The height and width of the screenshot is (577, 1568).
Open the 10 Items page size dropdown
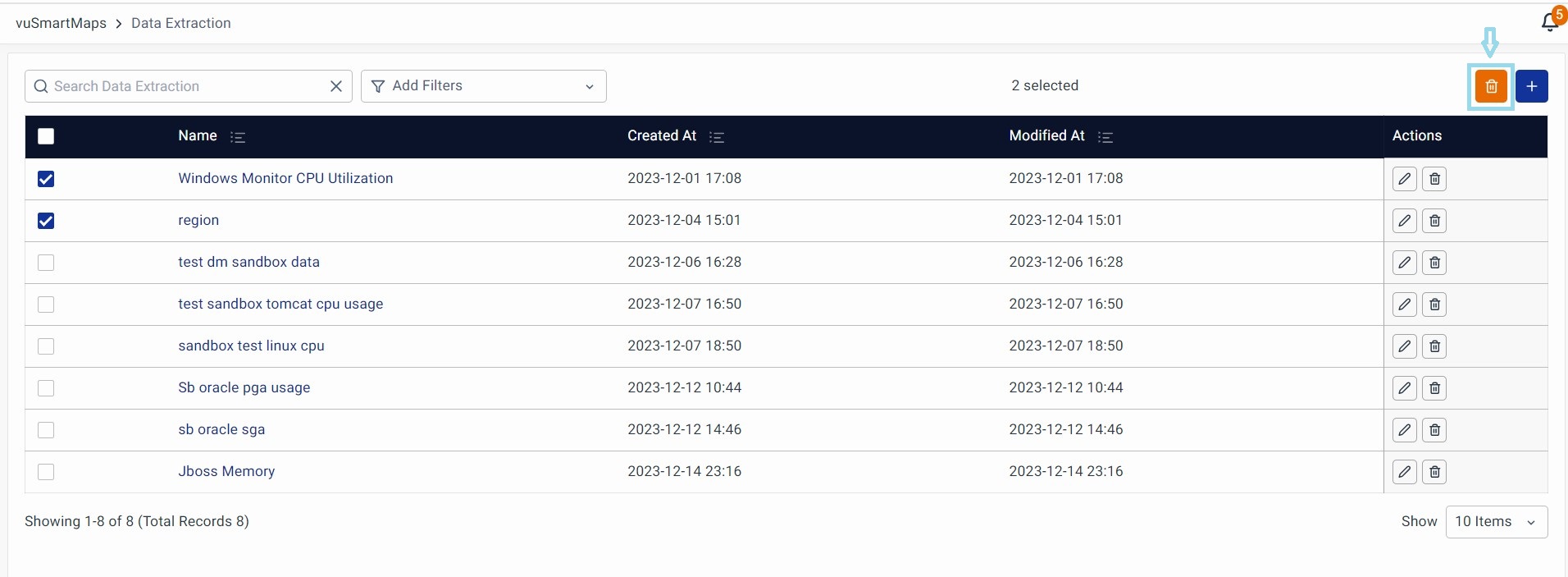(x=1496, y=522)
